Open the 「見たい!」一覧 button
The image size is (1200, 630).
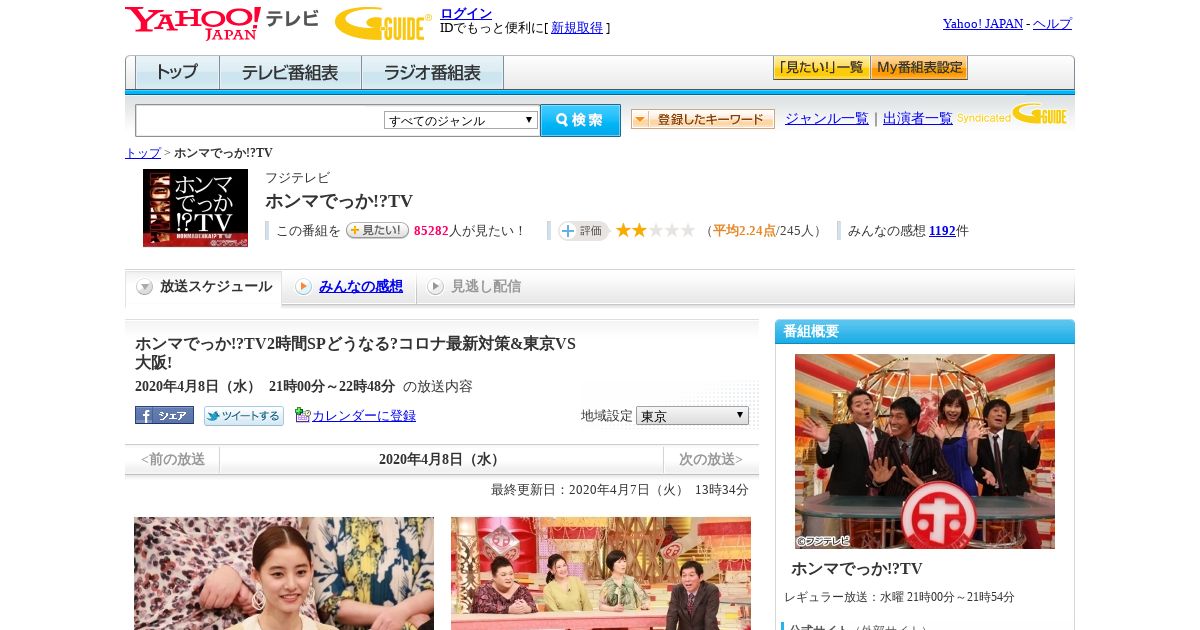[821, 68]
